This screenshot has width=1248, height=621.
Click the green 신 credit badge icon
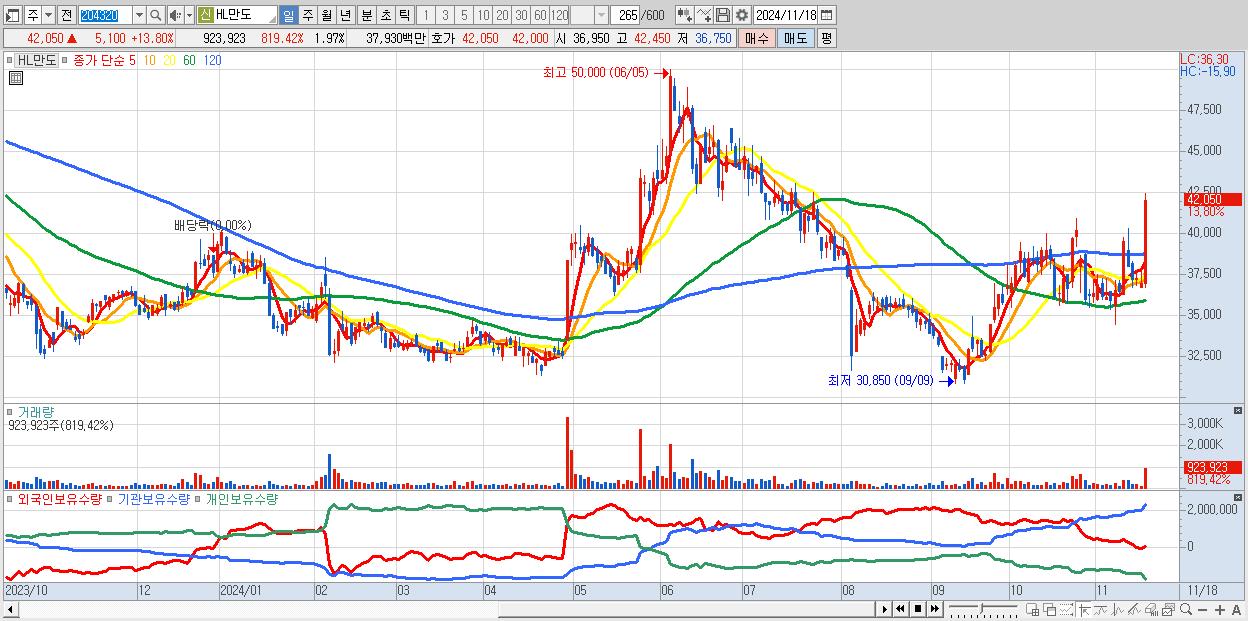coord(205,15)
